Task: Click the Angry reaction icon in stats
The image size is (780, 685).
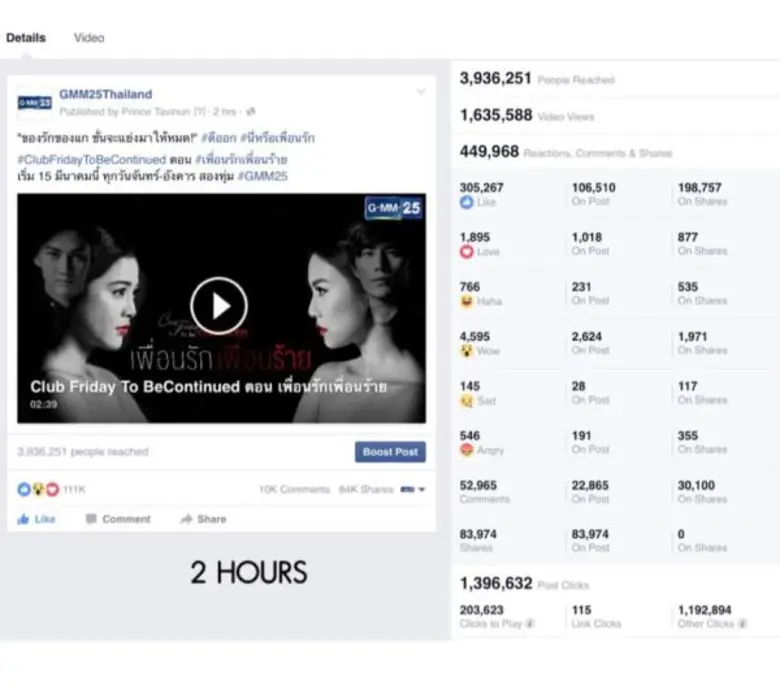Action: click(x=466, y=450)
